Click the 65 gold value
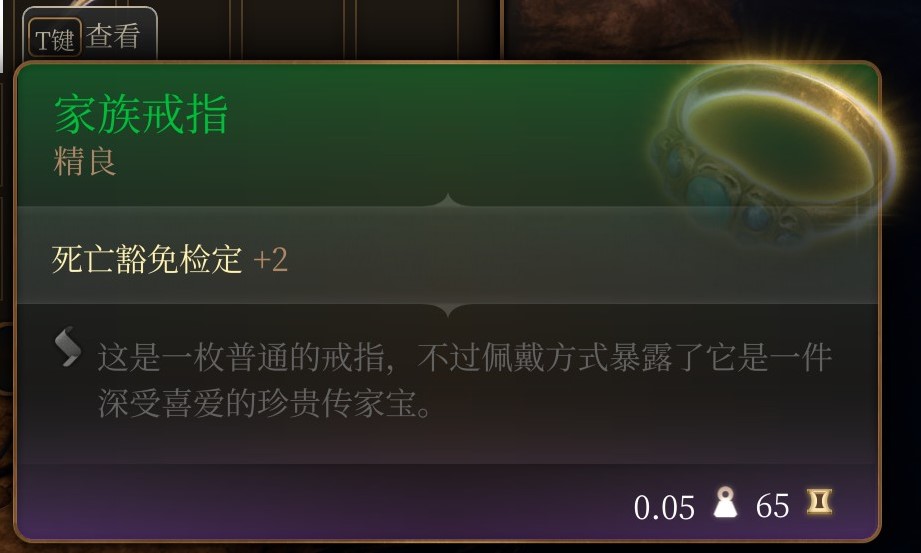 point(772,505)
